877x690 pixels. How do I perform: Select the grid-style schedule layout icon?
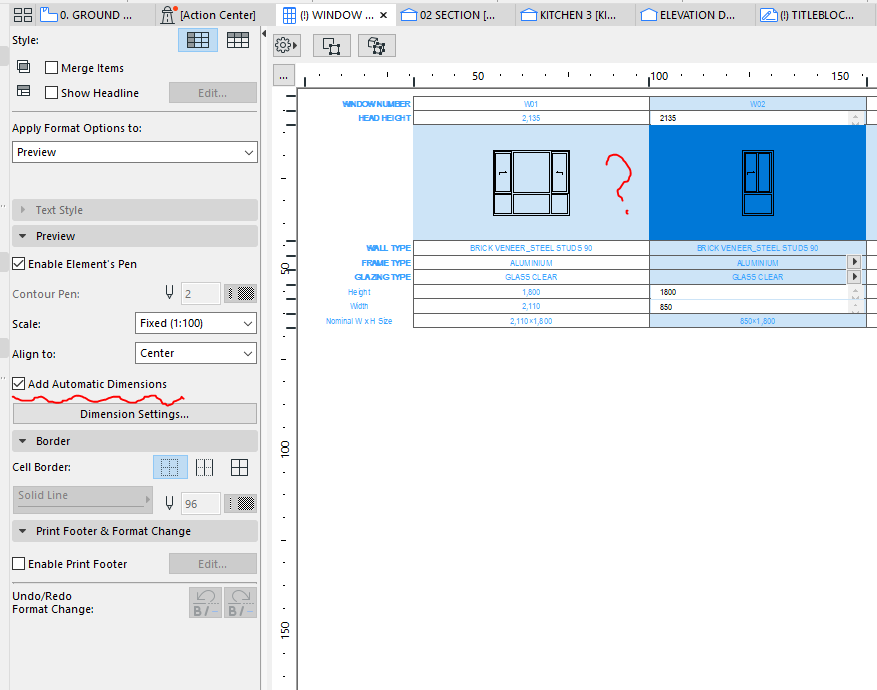196,38
